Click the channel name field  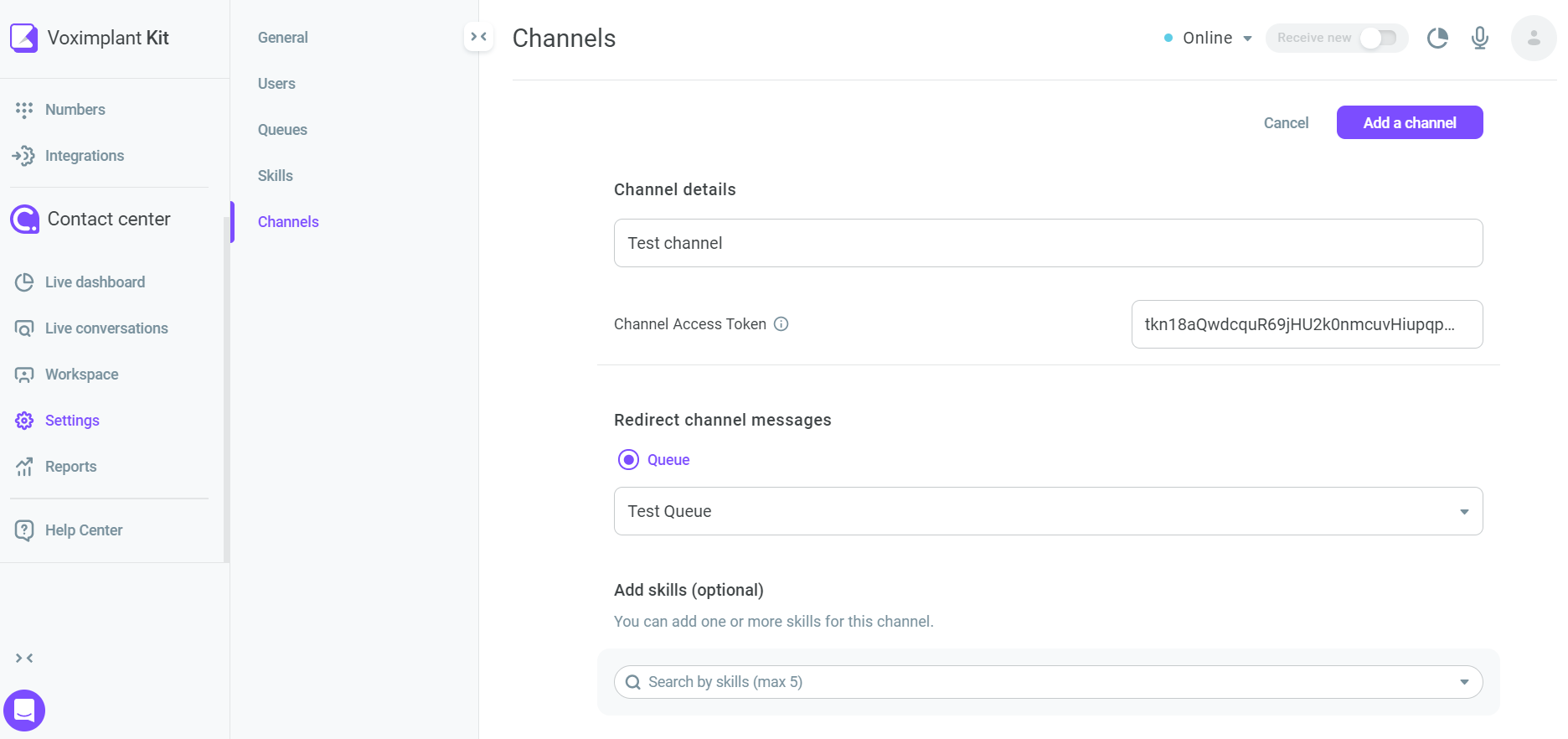tap(1048, 243)
